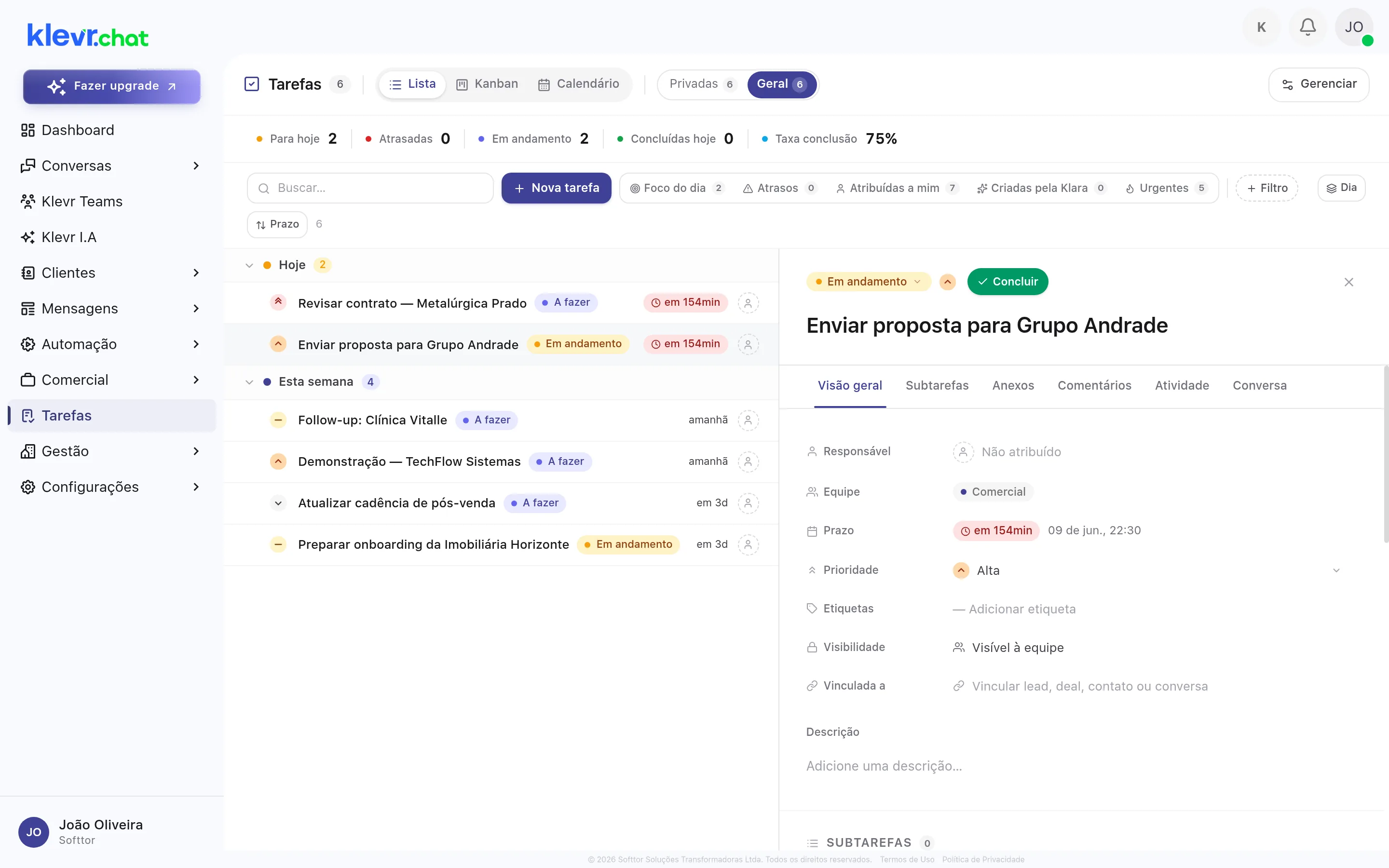Click the Tarefas checkbox header icon

(251, 84)
